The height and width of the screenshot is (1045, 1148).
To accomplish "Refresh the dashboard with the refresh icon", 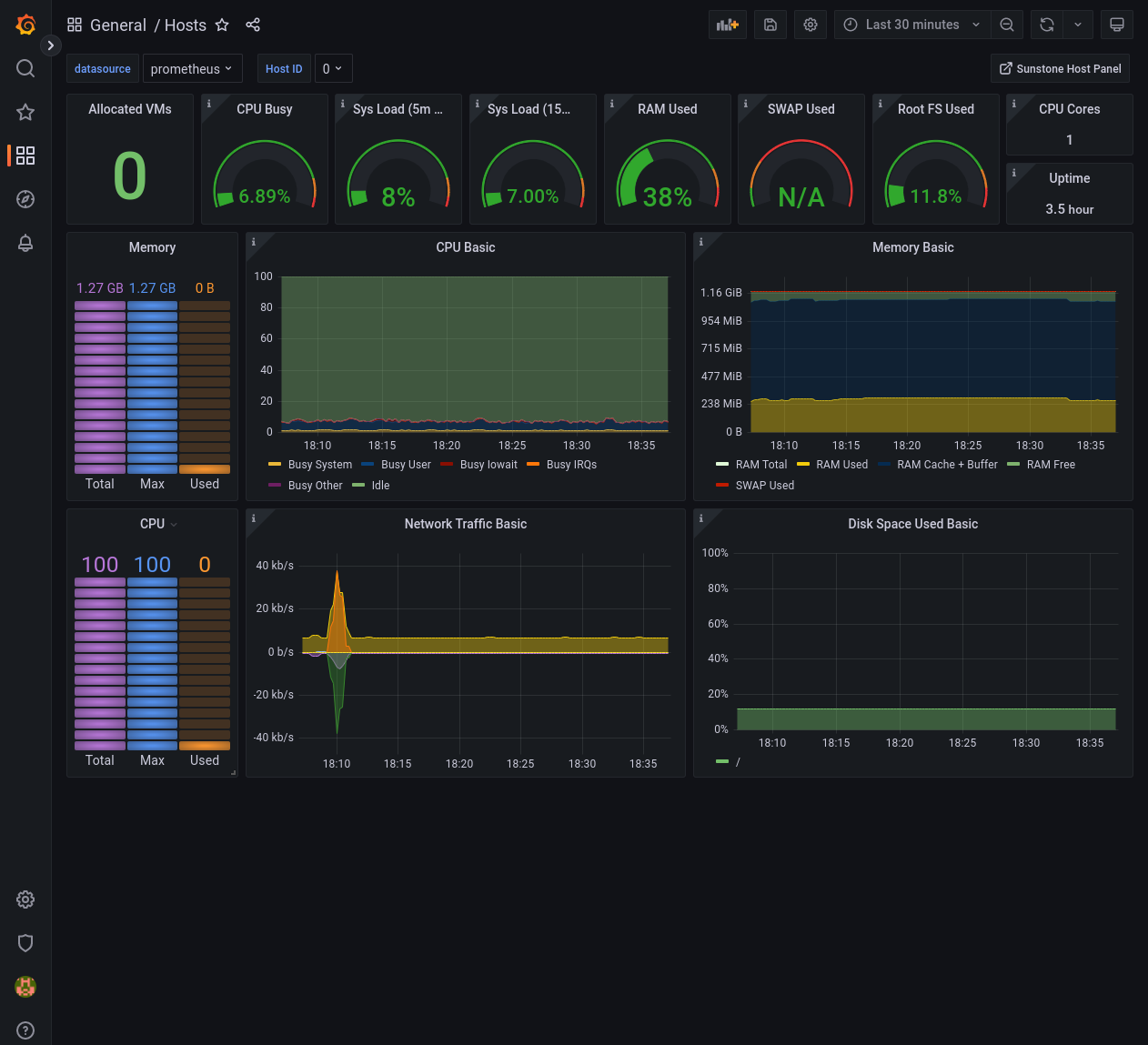I will coord(1046,25).
